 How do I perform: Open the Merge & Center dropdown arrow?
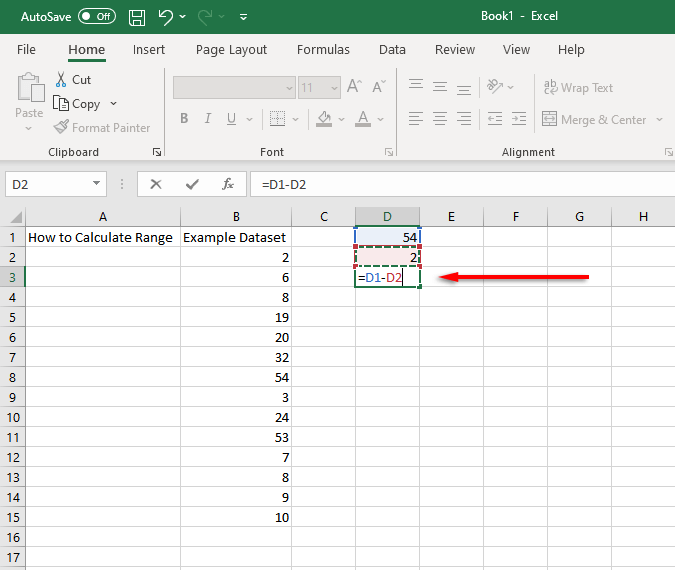tap(659, 120)
